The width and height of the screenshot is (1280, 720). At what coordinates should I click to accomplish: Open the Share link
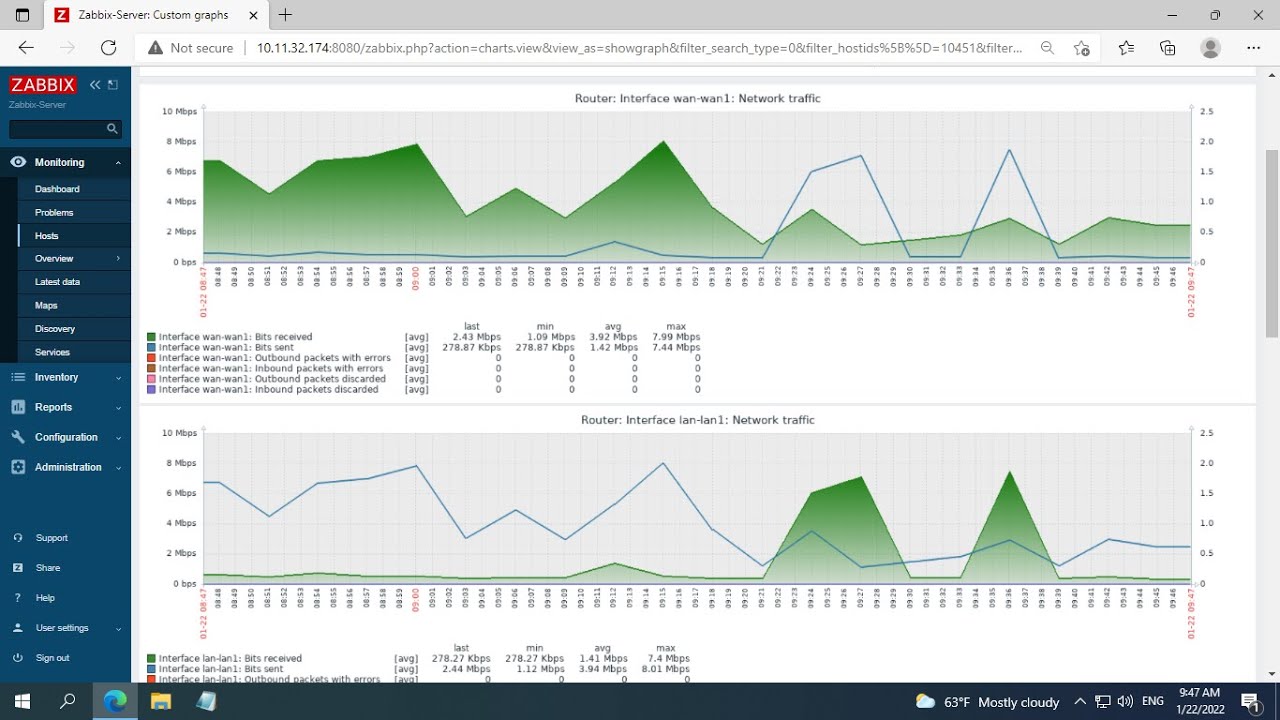point(48,568)
